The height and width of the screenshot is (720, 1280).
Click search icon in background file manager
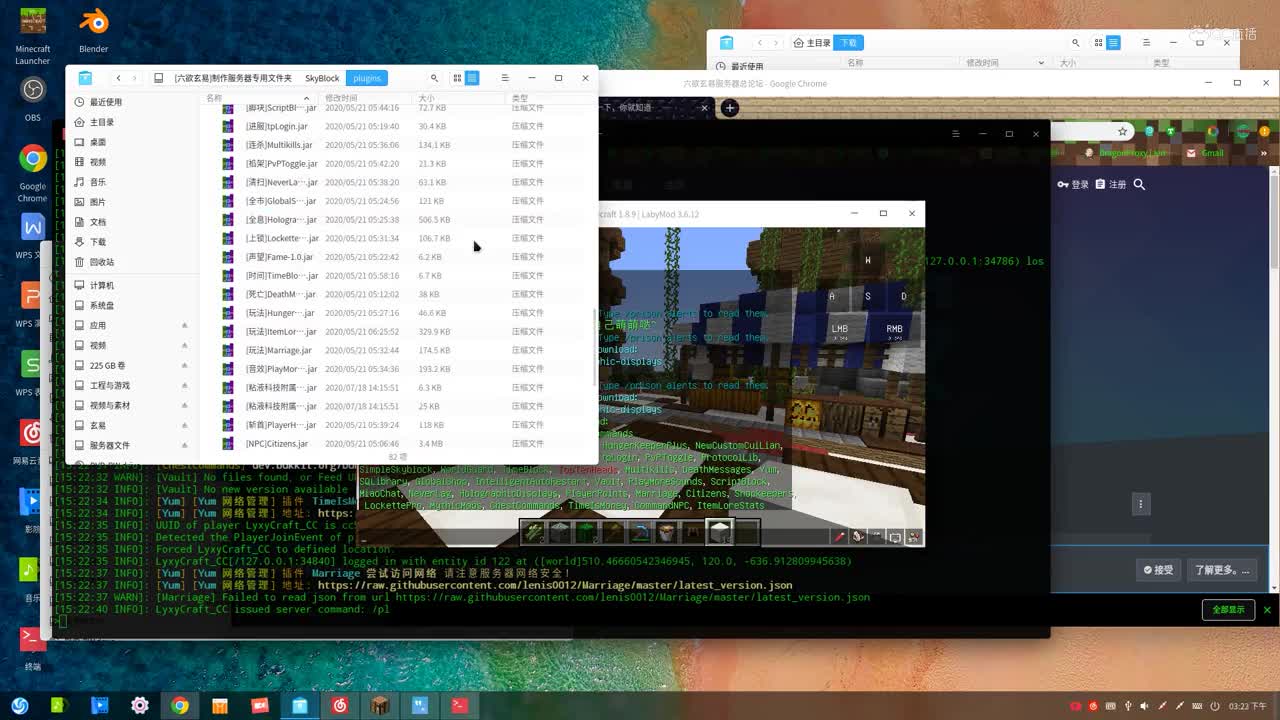point(1076,43)
